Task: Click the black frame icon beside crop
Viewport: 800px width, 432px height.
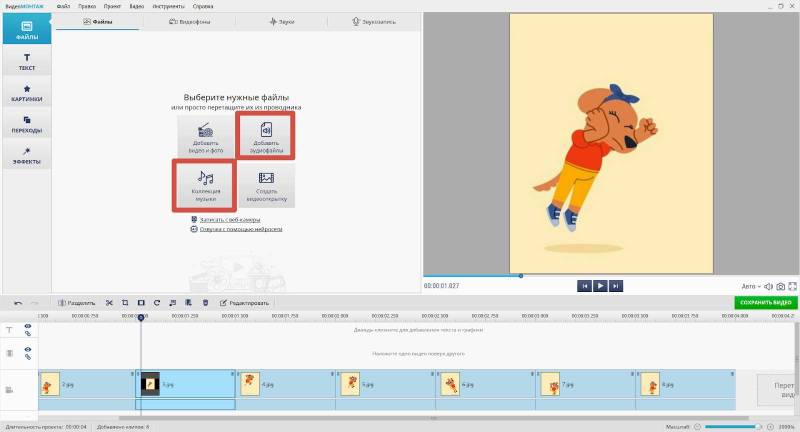Action: coord(141,303)
